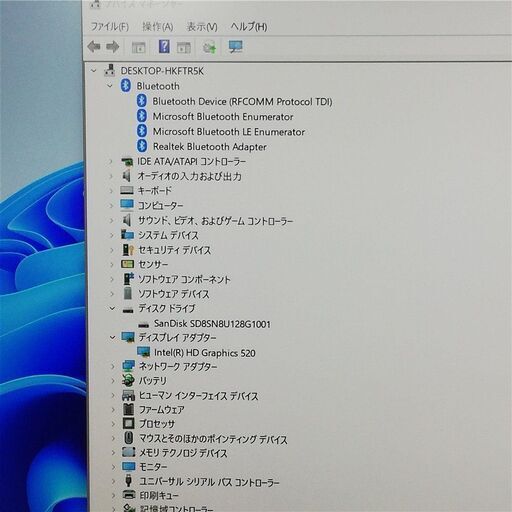This screenshot has height=512, width=512.
Task: Select the 印刷キュー label text
Action: click(x=159, y=495)
